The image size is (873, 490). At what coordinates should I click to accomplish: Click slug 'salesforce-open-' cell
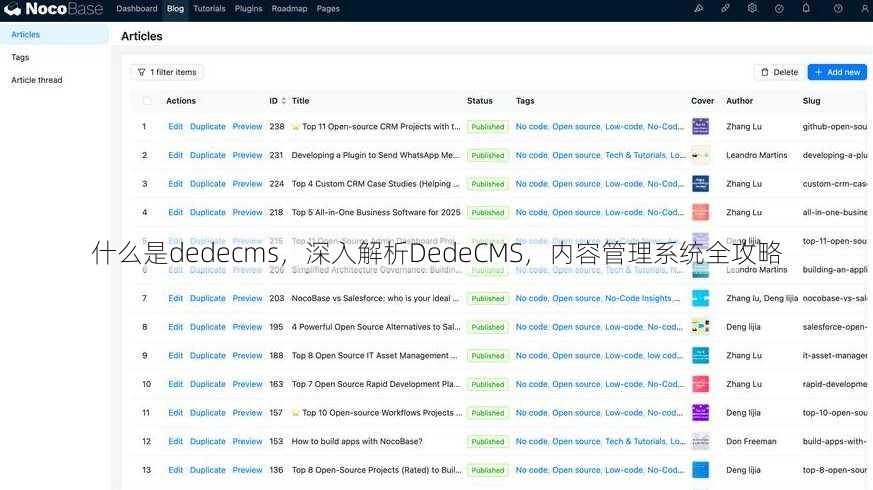coord(835,327)
